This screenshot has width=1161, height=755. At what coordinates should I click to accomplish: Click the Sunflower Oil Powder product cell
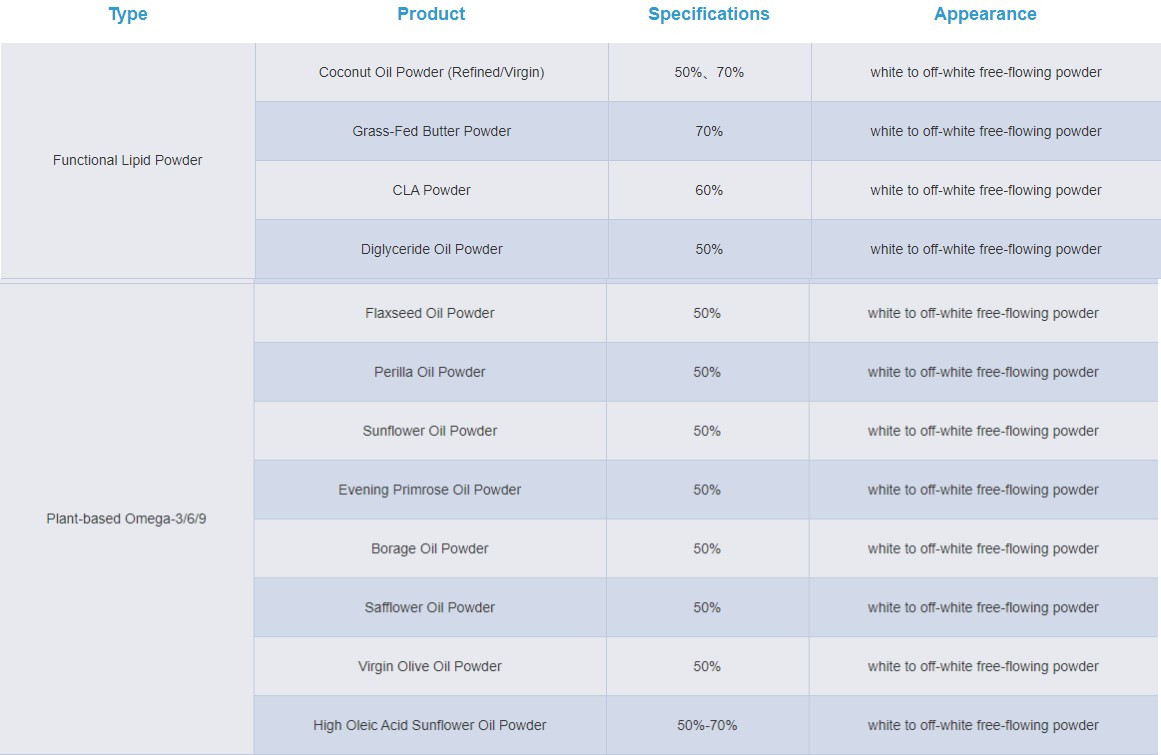click(x=430, y=431)
